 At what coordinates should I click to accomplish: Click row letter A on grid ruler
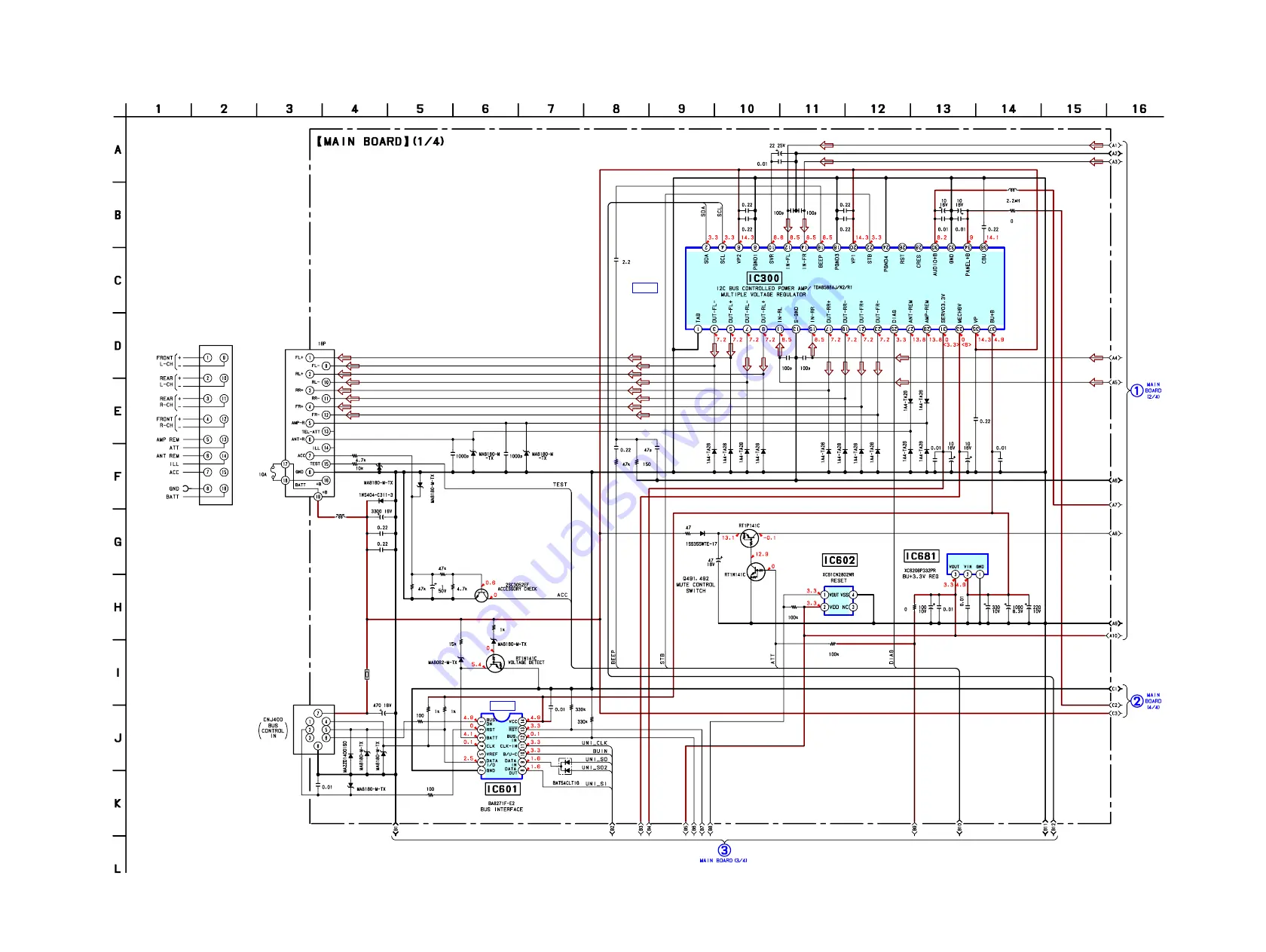[x=118, y=150]
